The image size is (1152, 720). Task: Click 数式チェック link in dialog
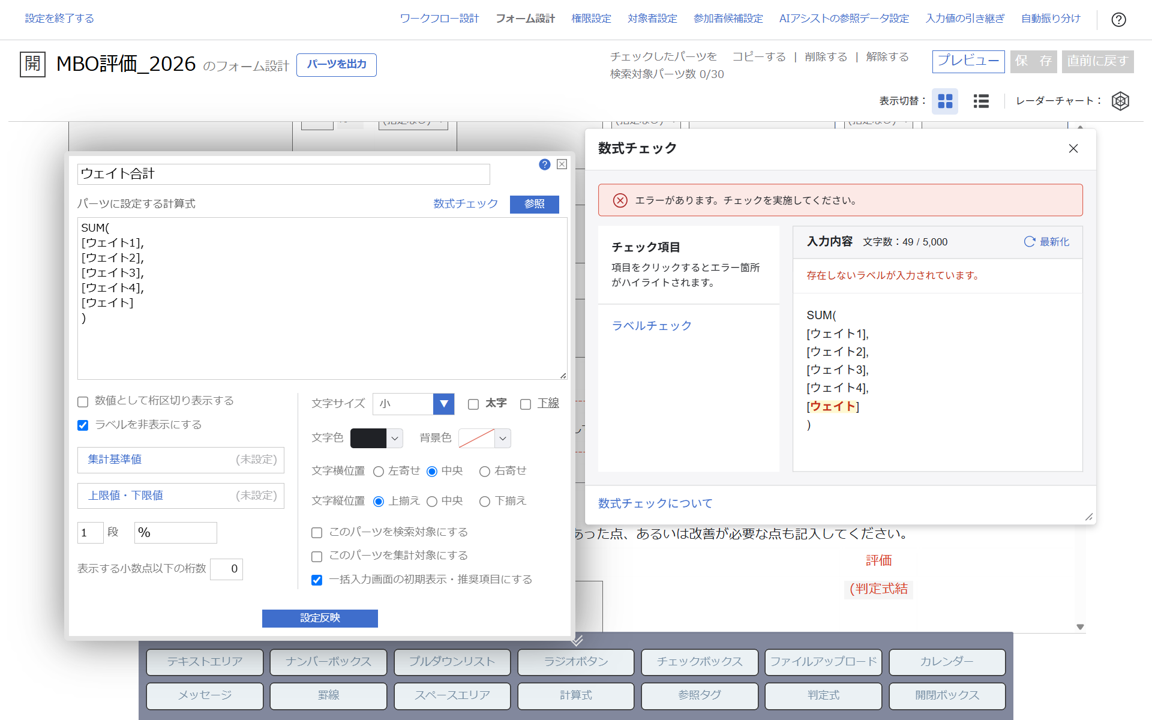[x=466, y=204]
